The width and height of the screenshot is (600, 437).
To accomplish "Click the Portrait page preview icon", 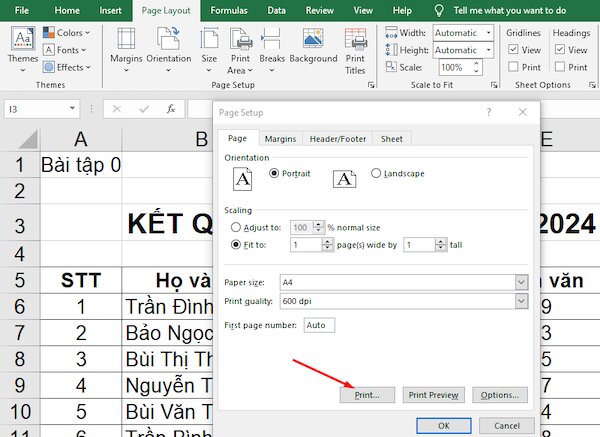I will coord(243,179).
